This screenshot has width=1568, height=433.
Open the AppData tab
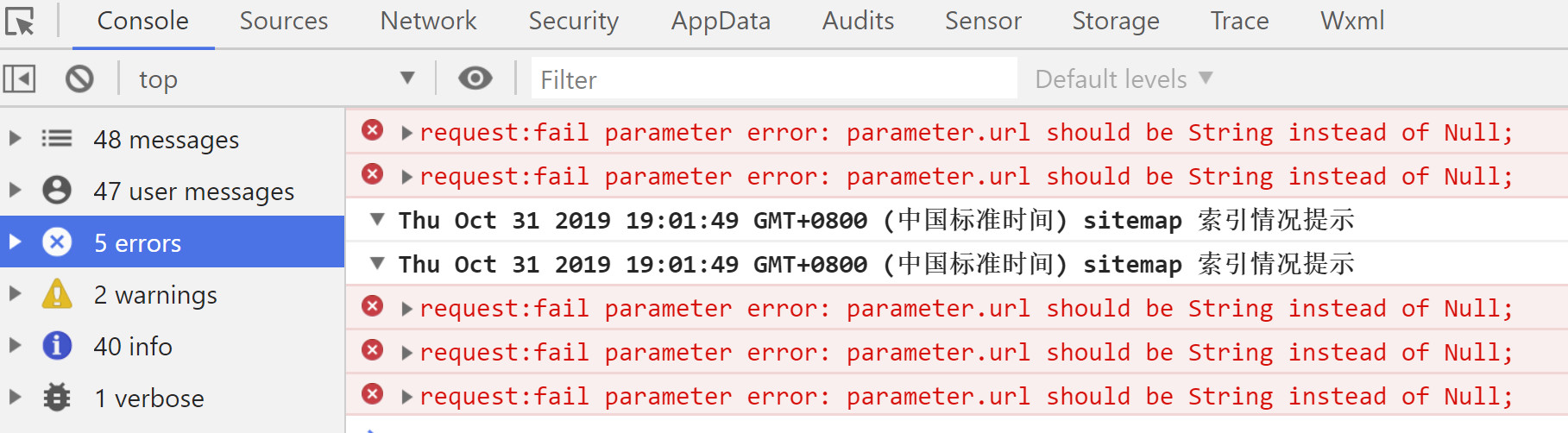click(x=721, y=21)
